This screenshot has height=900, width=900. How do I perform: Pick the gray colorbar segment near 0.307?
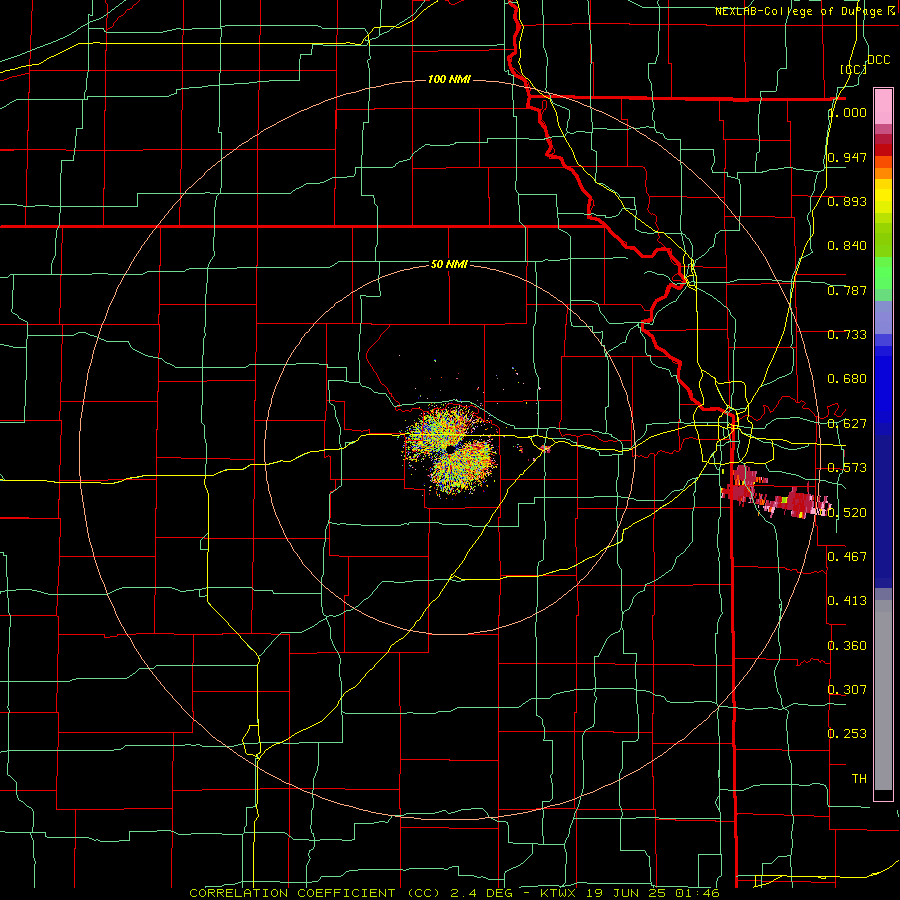(x=883, y=695)
